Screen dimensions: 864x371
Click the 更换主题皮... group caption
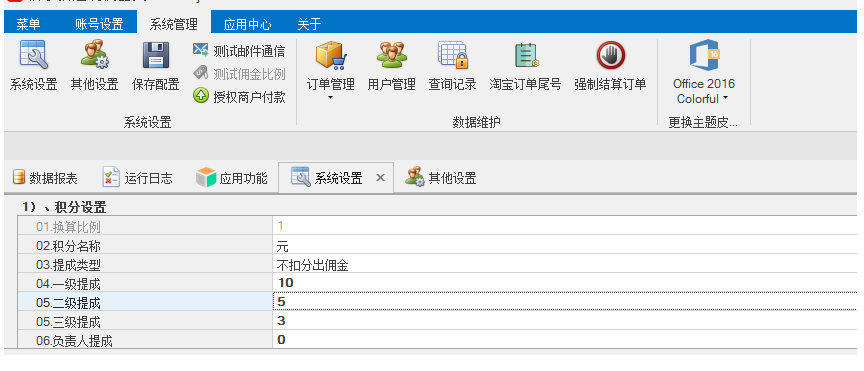703,122
